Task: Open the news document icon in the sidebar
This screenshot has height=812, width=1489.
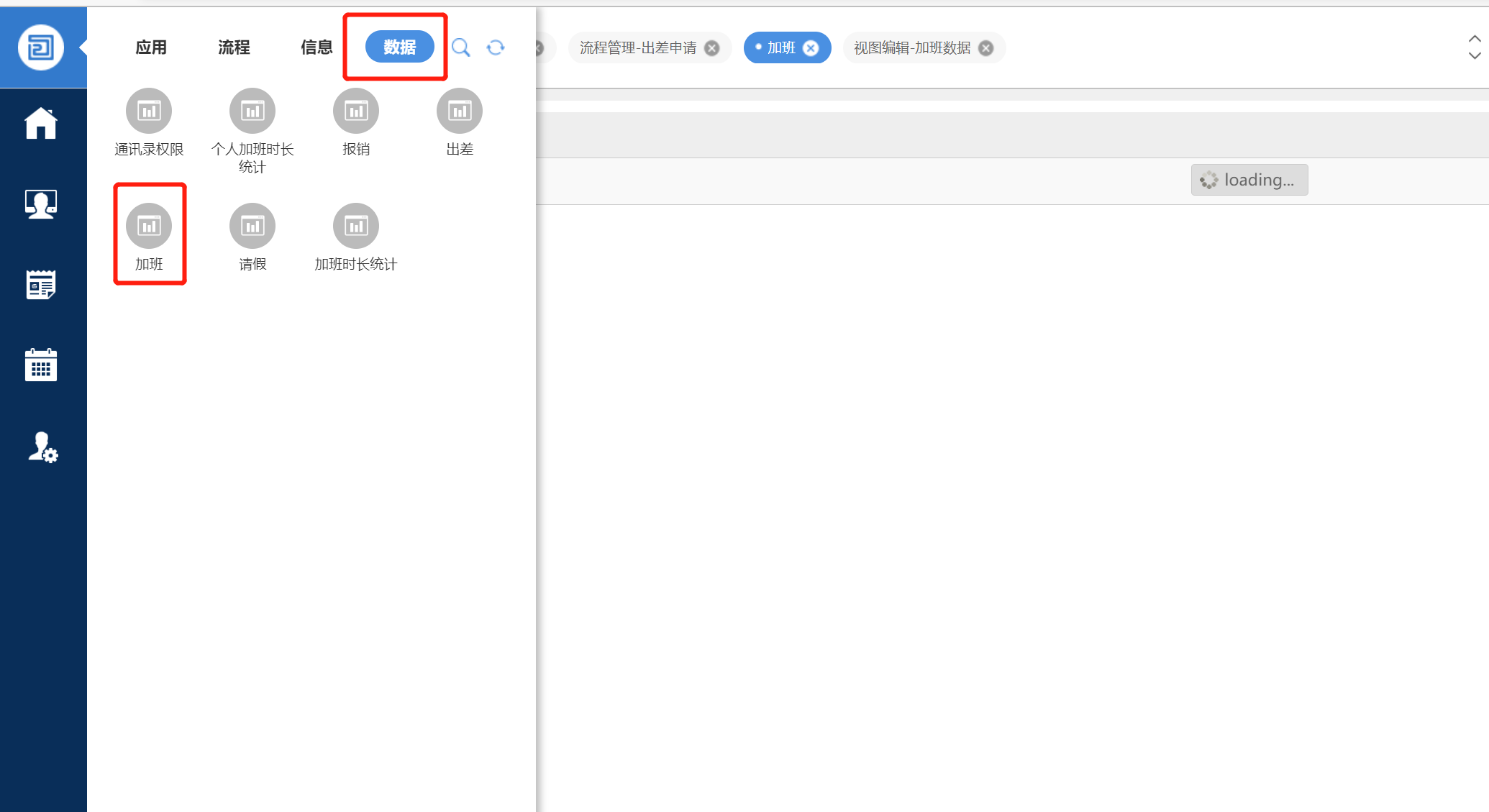Action: 41,285
